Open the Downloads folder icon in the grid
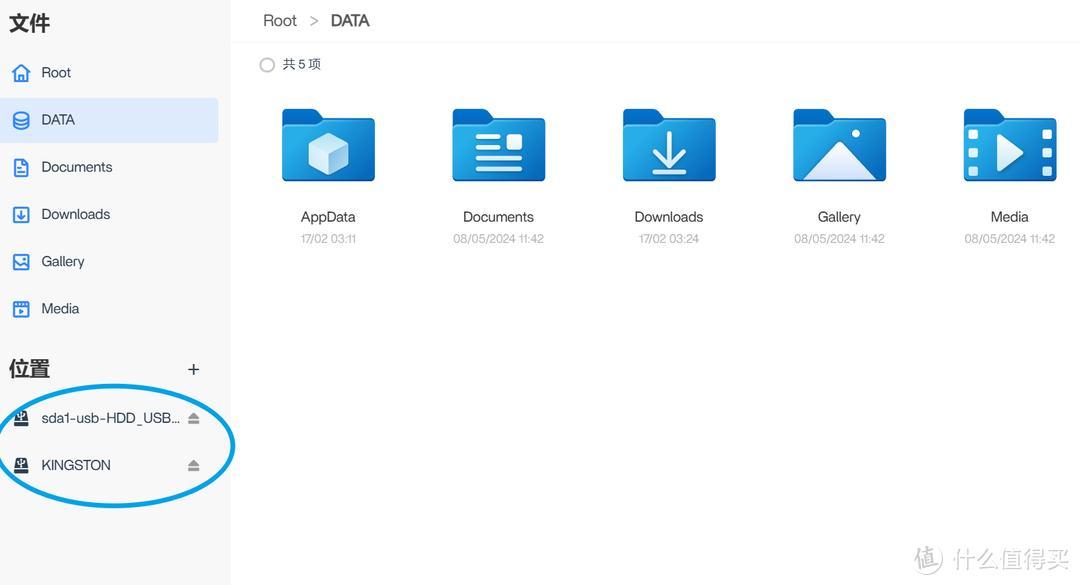Viewport: 1080px width, 585px height. coord(669,145)
